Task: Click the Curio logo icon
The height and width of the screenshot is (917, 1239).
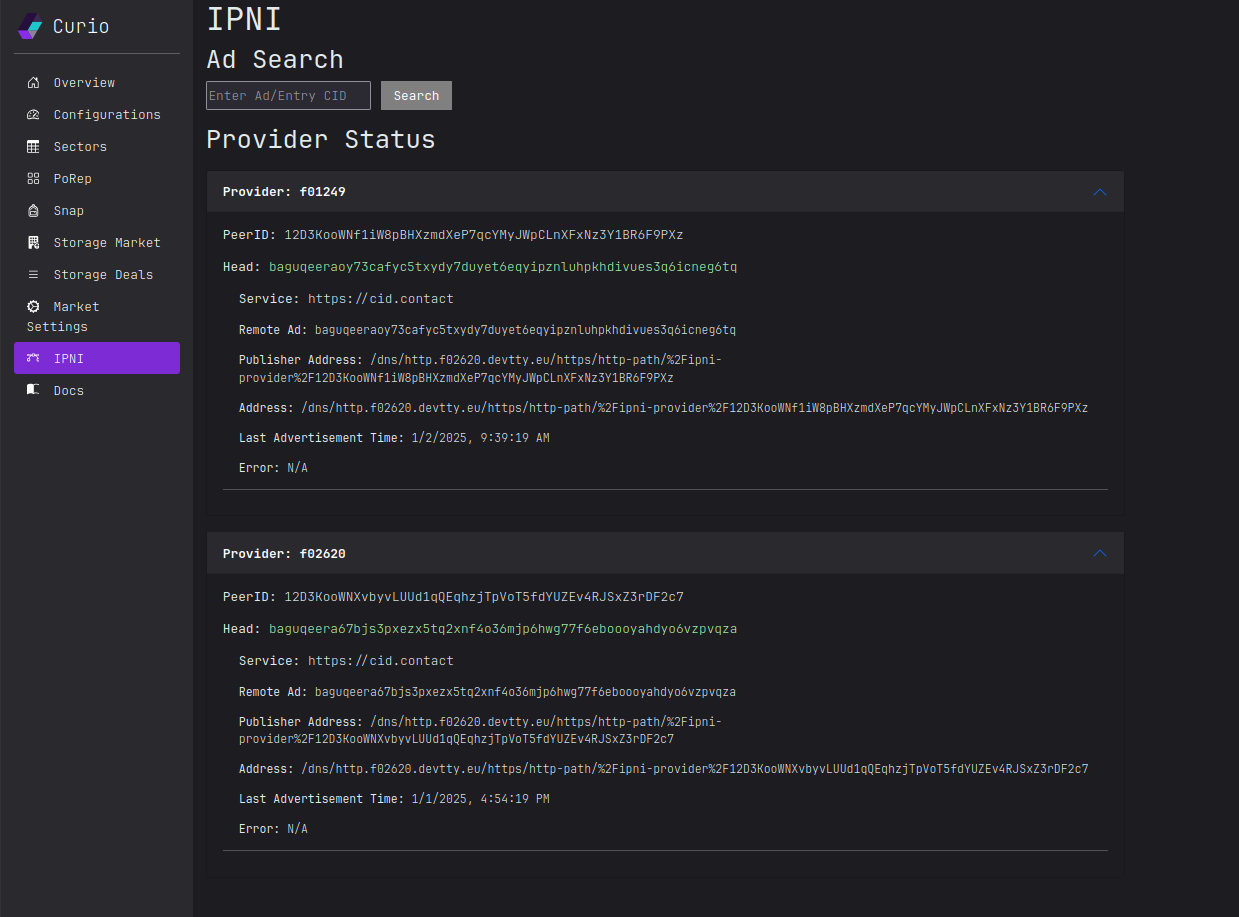Action: point(30,26)
